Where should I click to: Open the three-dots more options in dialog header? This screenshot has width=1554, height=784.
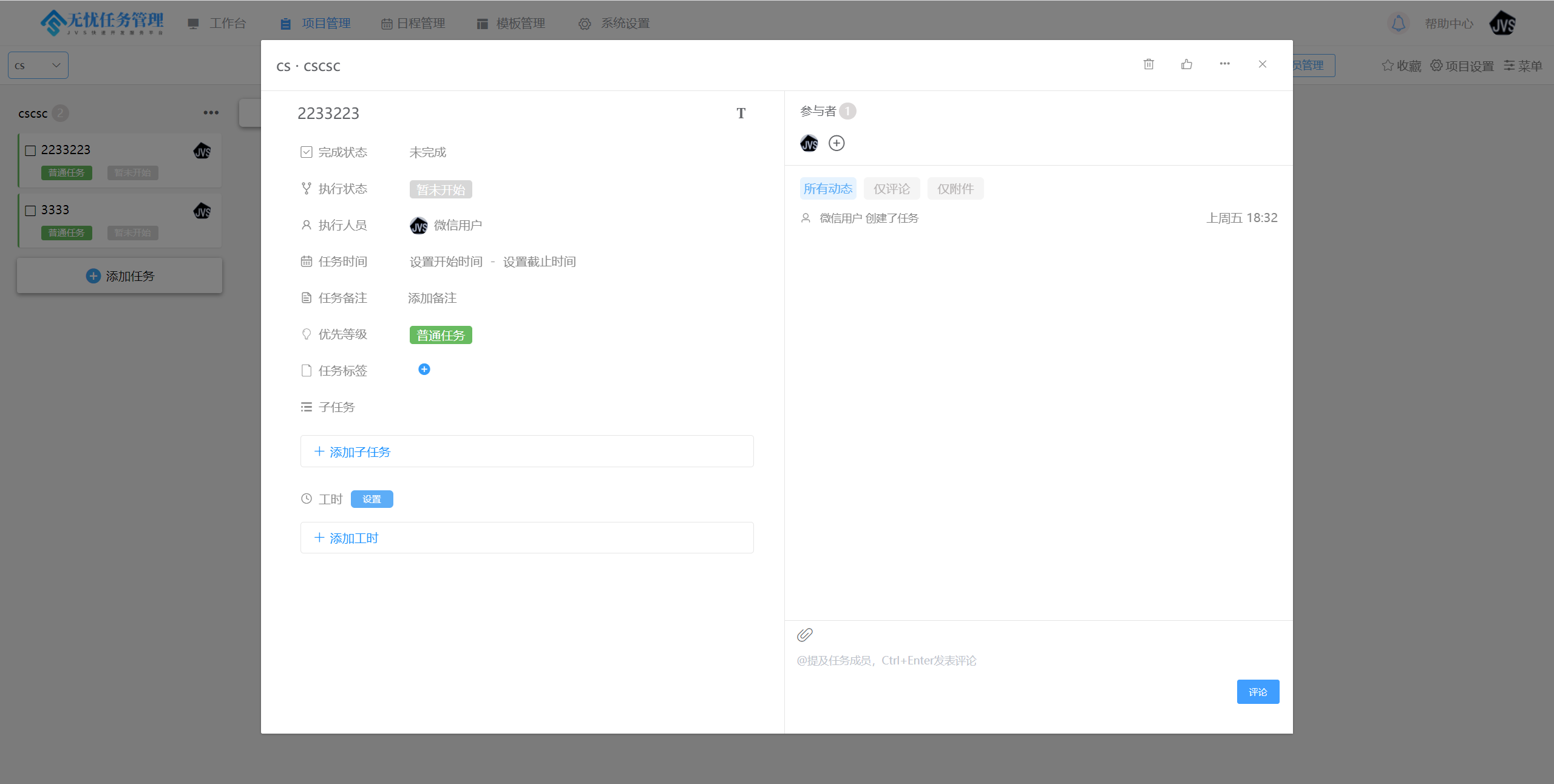pyautogui.click(x=1224, y=64)
